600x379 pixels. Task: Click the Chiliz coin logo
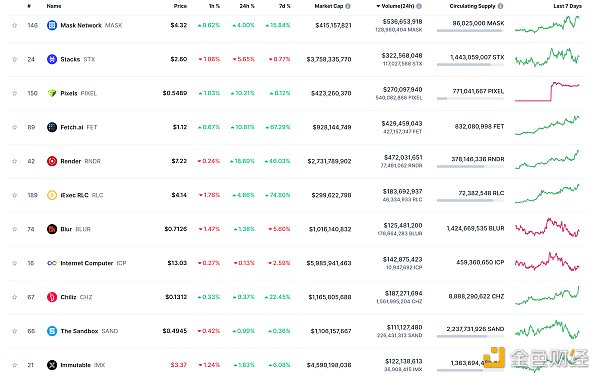(x=52, y=297)
